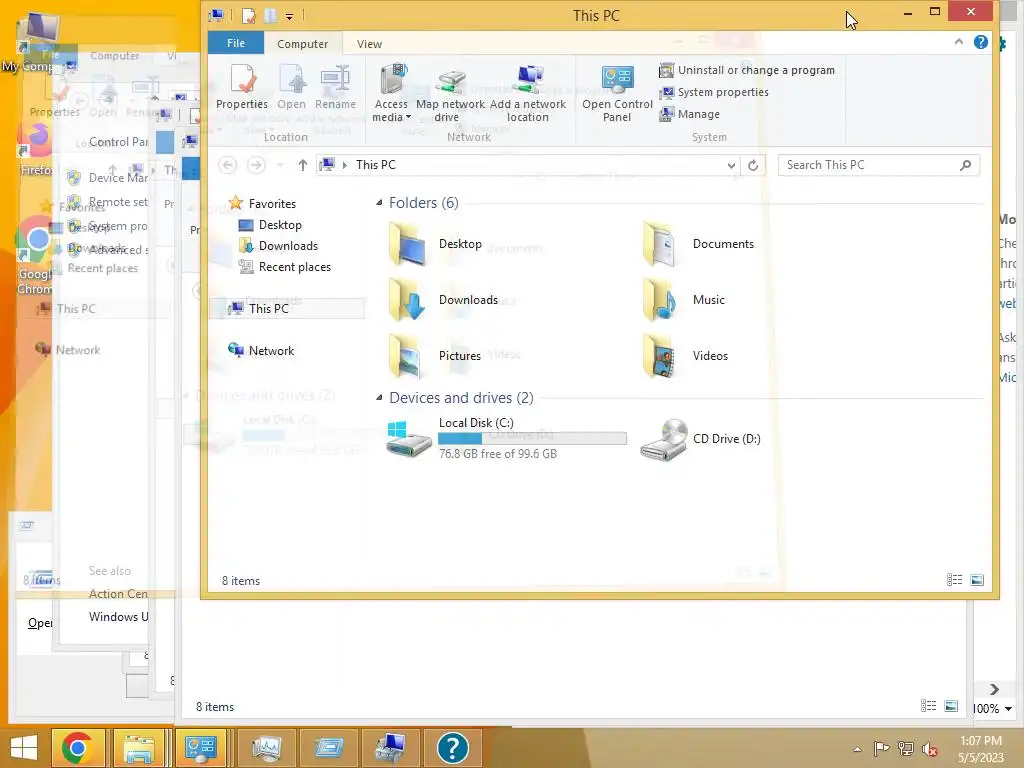The height and width of the screenshot is (768, 1024).
Task: Select Local Disk (C:) drive icon
Action: tap(408, 438)
